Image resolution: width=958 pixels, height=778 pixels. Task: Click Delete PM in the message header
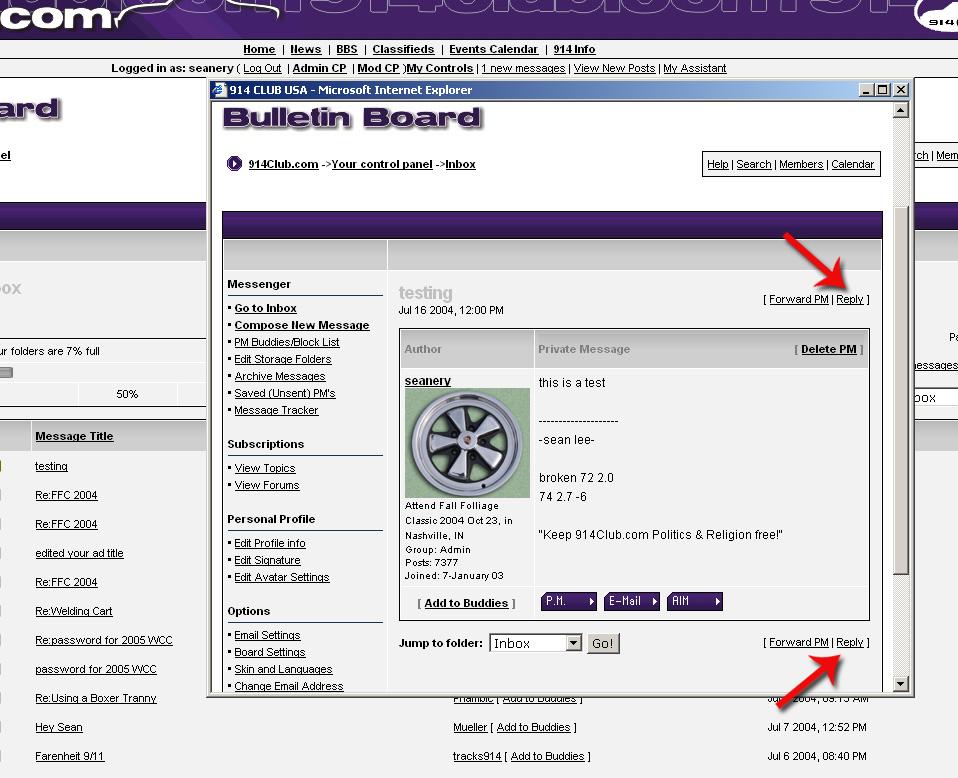coord(829,349)
